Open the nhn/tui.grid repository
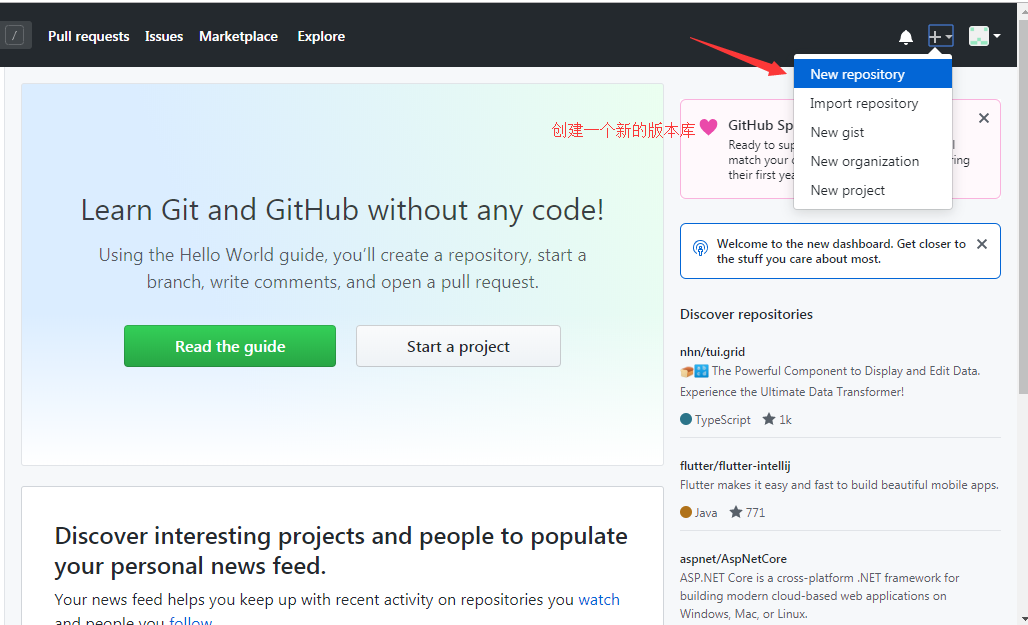Viewport: 1028px width, 625px height. tap(712, 352)
